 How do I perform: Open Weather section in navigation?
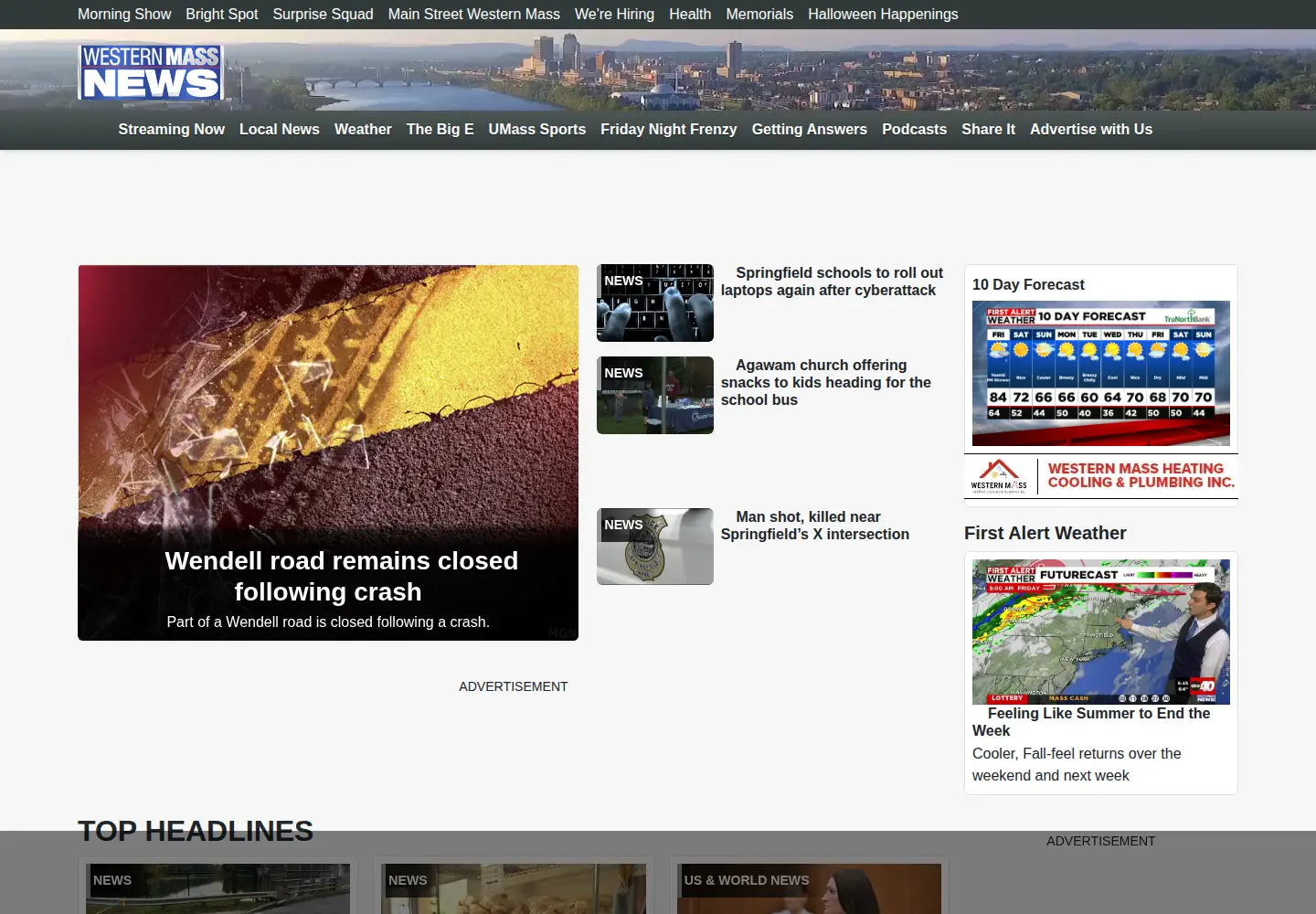363,130
